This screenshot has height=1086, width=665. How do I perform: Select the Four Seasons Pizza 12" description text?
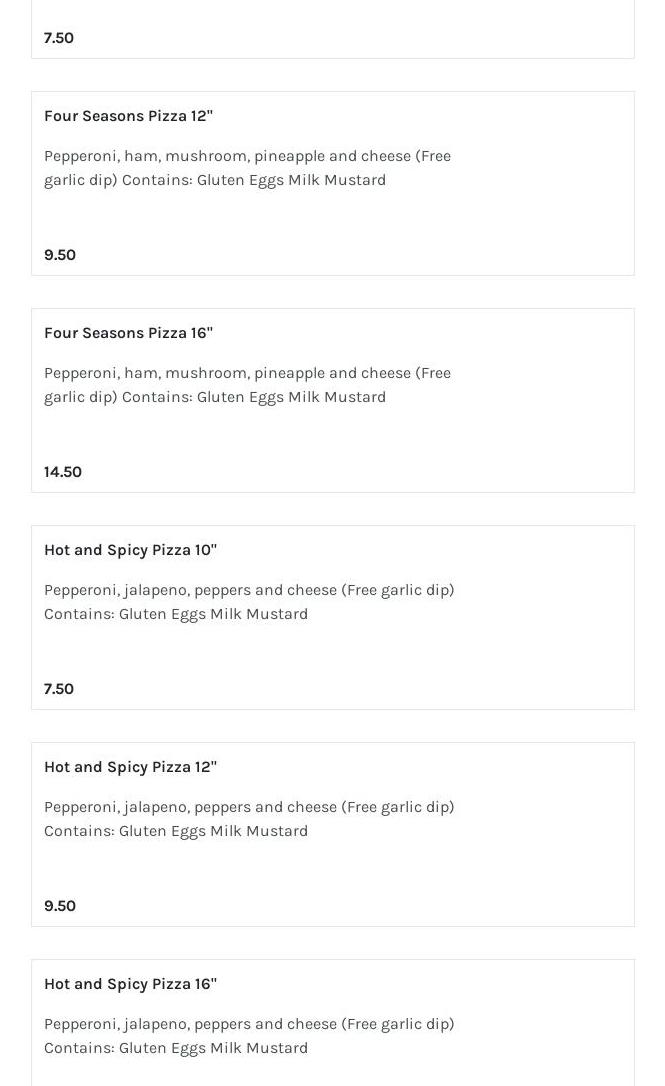(x=247, y=168)
